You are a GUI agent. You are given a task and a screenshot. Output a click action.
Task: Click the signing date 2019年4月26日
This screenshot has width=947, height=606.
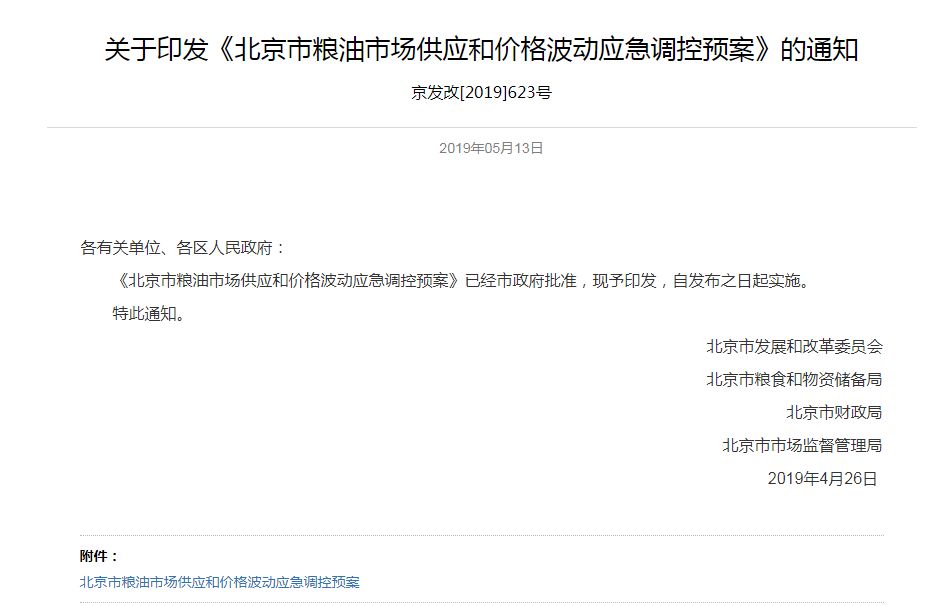[823, 479]
